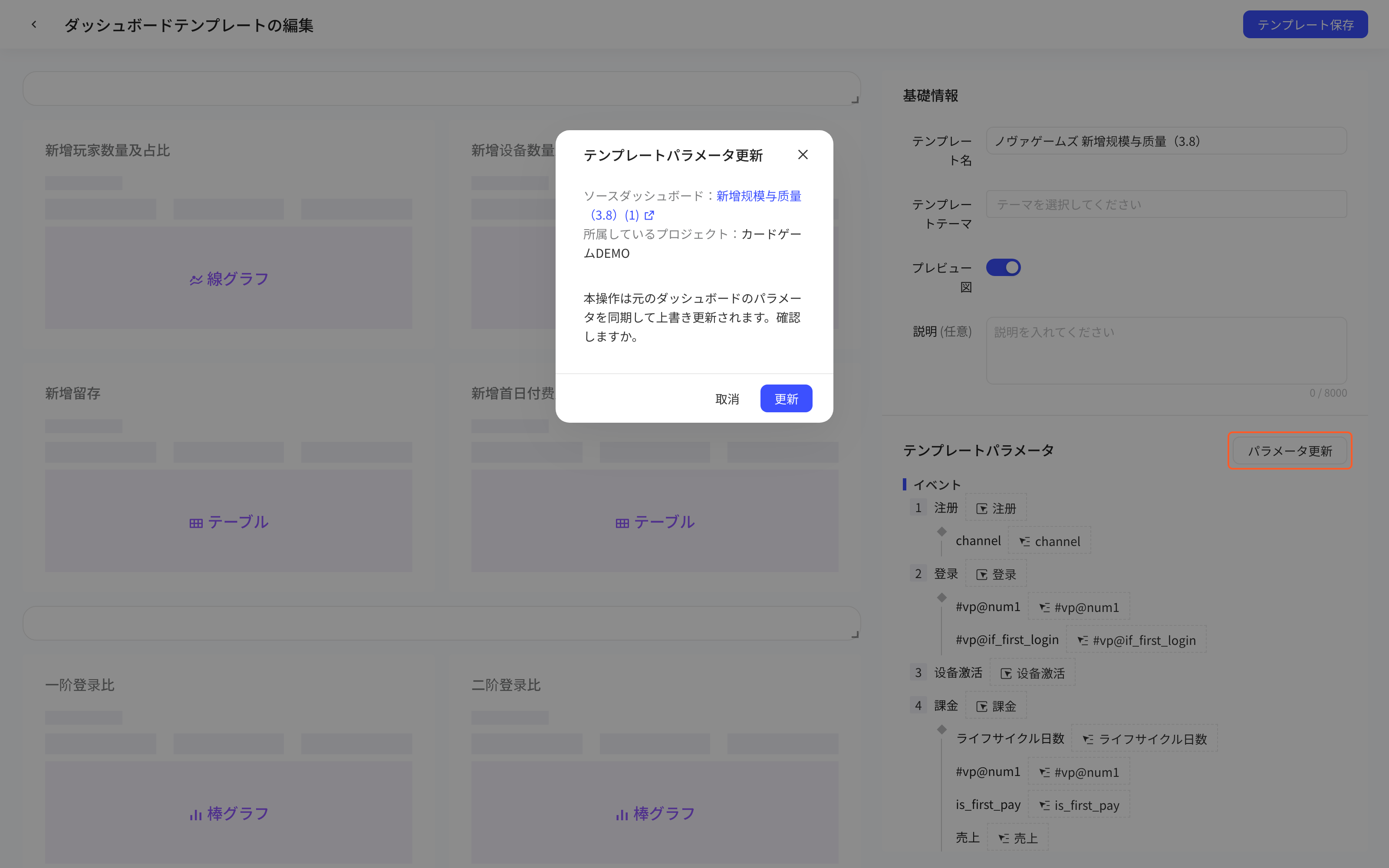Viewport: 1389px width, 868px height.
Task: Click 棒グラフ placeholder under 二阶登录比
Action: click(x=655, y=812)
